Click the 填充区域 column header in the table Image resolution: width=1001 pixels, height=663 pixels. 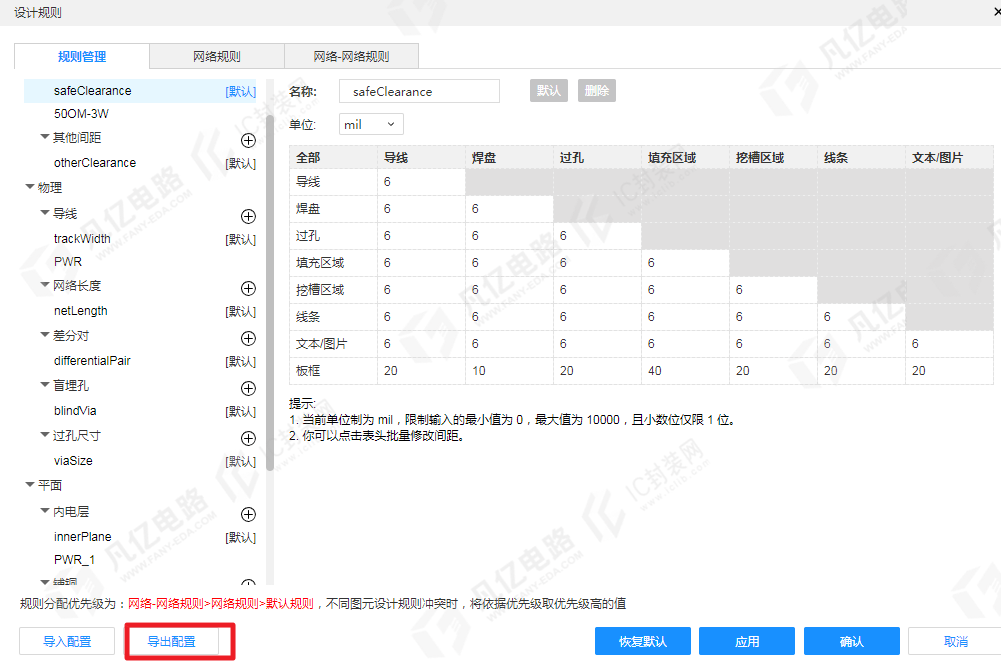[685, 158]
